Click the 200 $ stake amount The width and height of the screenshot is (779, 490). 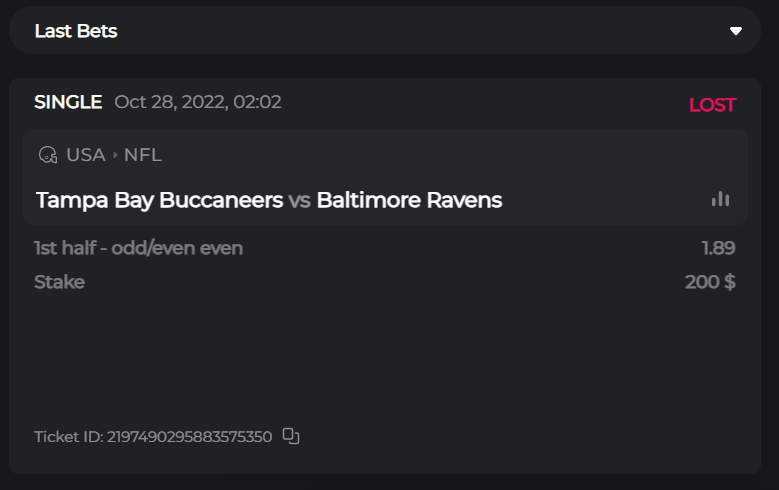pyautogui.click(x=710, y=282)
